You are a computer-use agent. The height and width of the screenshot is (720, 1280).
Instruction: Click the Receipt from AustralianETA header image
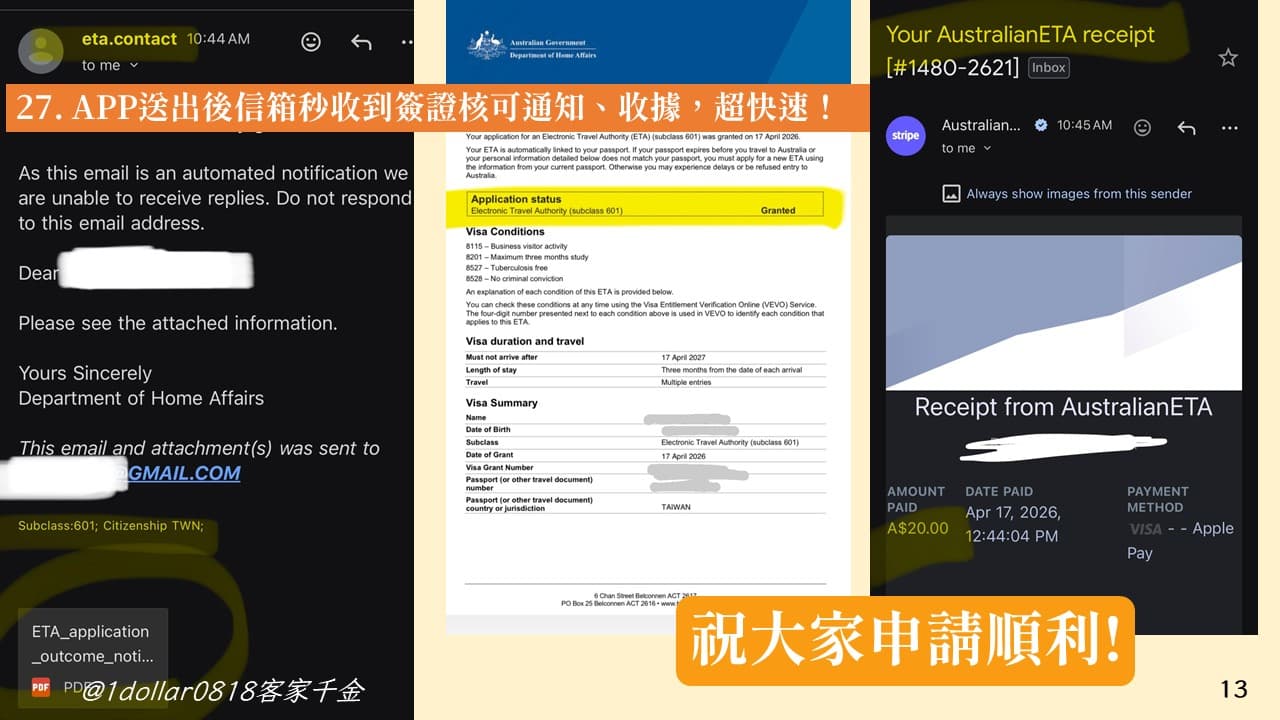(1063, 312)
